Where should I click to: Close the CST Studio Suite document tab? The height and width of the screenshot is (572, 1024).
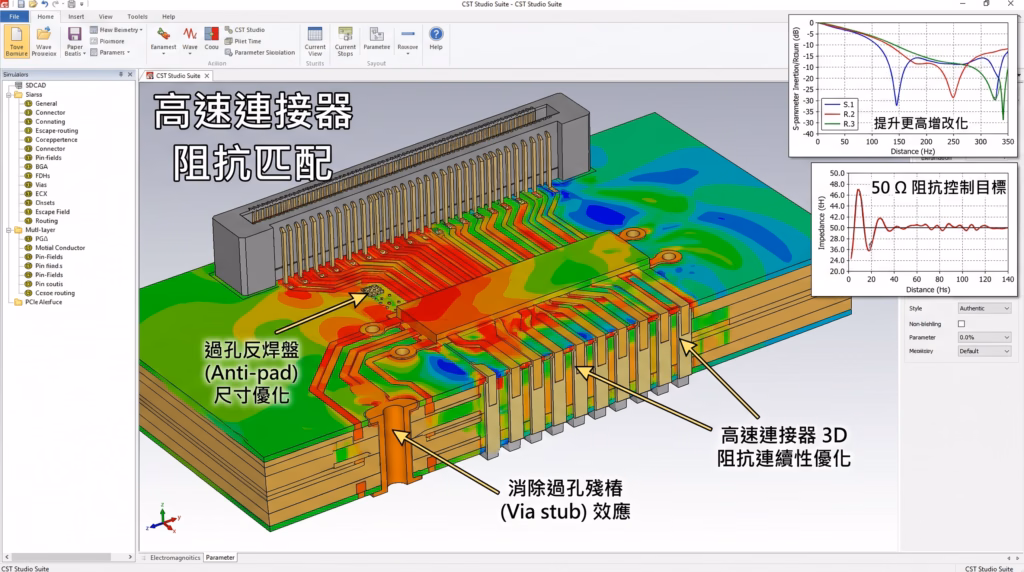click(x=207, y=76)
